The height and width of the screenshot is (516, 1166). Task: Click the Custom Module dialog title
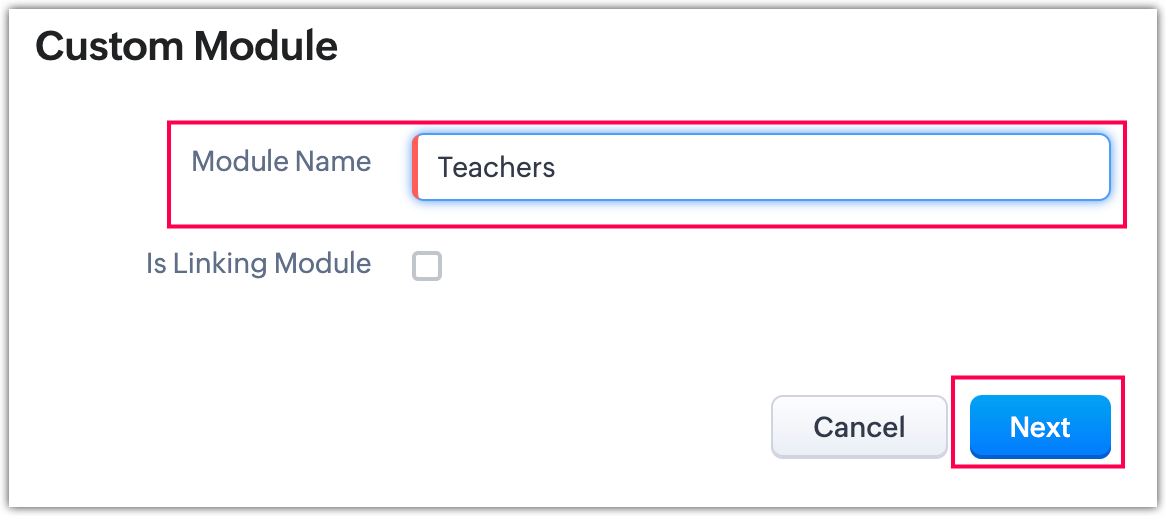coord(187,46)
